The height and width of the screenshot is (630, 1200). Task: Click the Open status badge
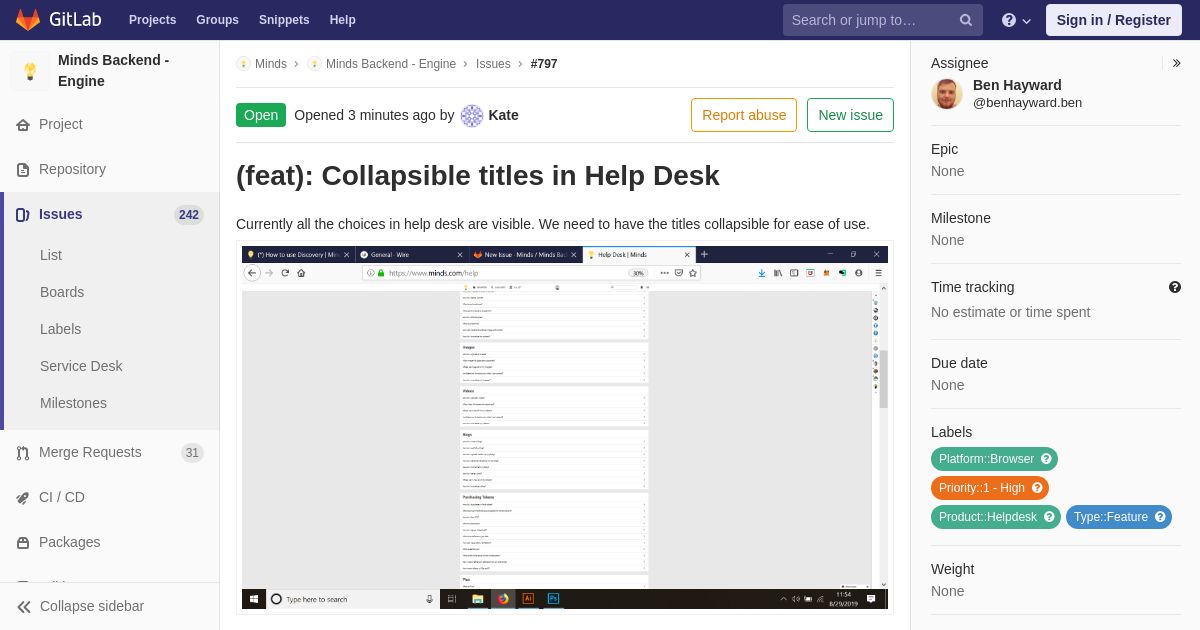(261, 115)
